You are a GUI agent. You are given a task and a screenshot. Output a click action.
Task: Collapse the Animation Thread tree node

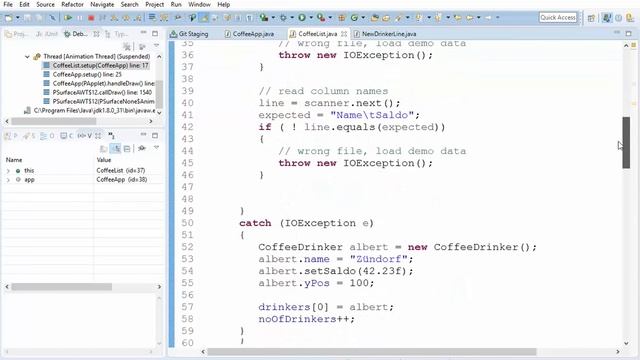tap(27, 56)
